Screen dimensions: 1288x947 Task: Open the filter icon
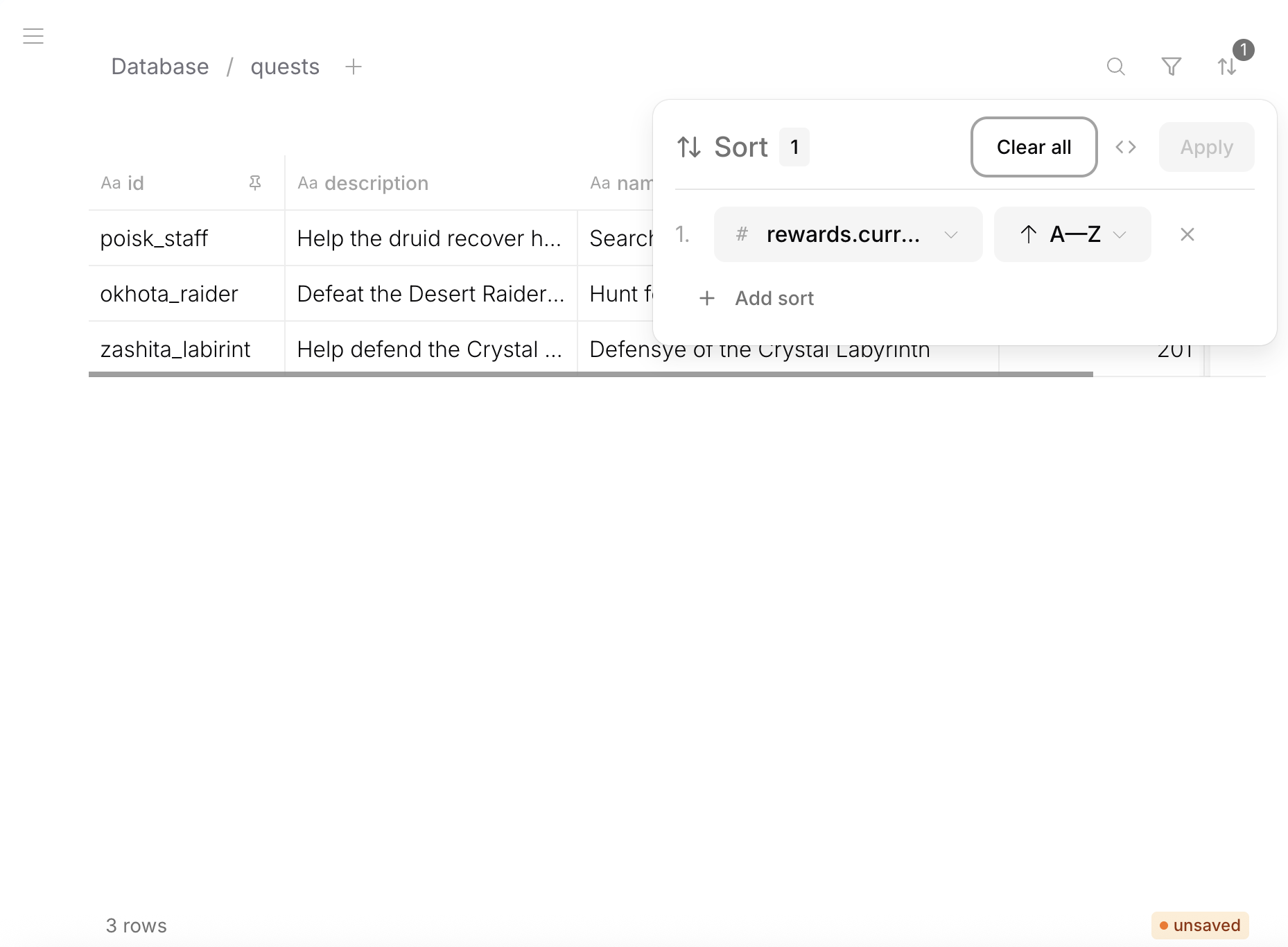pyautogui.click(x=1172, y=67)
